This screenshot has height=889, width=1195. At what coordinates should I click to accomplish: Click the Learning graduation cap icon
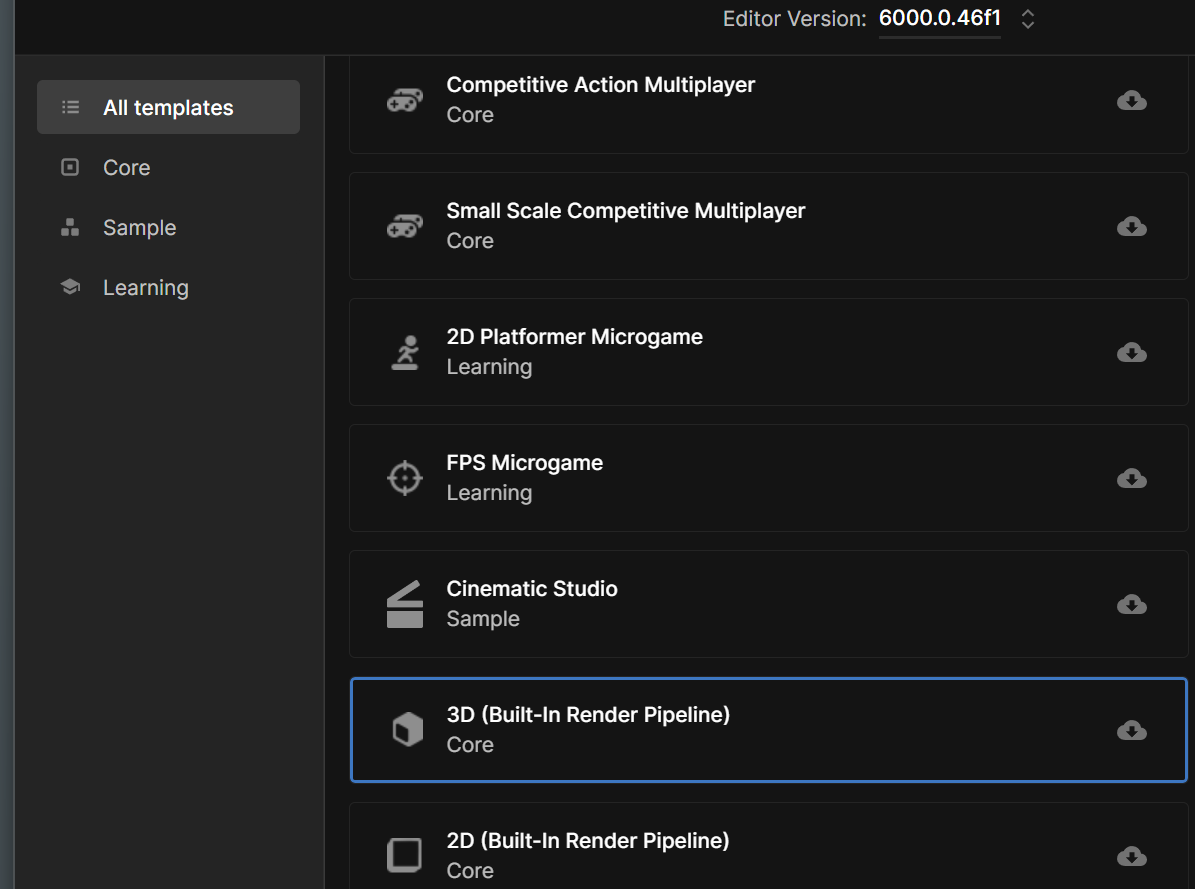click(70, 287)
